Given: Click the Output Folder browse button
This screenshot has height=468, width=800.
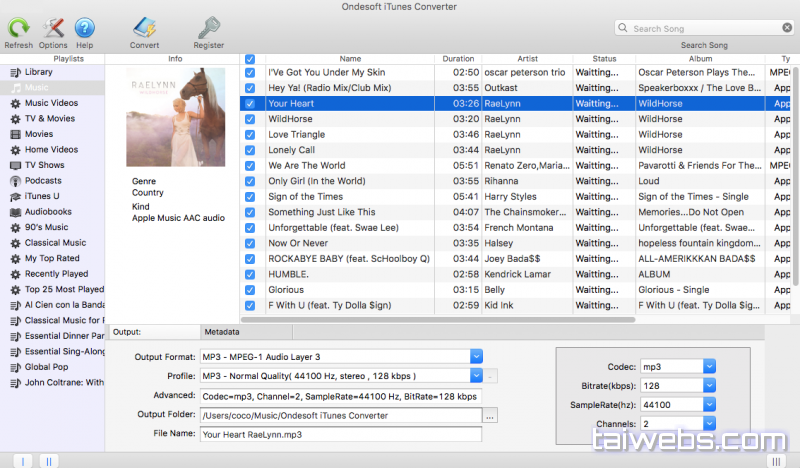Looking at the screenshot, I should click(x=490, y=415).
